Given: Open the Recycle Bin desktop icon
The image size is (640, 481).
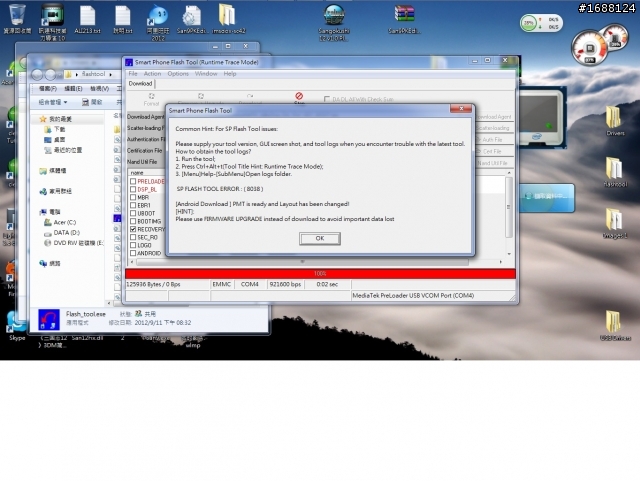Looking at the screenshot, I should [17, 18].
